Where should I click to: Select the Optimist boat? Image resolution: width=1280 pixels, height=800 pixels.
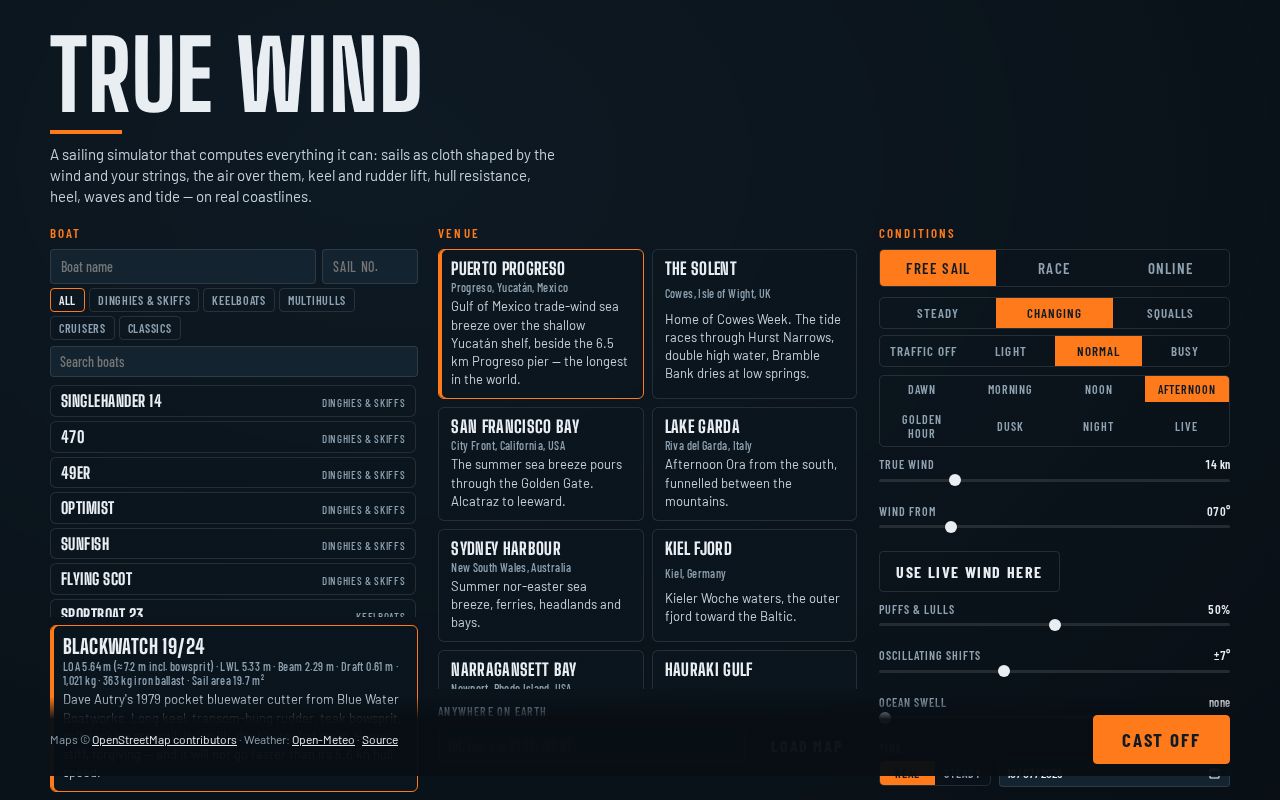pyautogui.click(x=233, y=508)
